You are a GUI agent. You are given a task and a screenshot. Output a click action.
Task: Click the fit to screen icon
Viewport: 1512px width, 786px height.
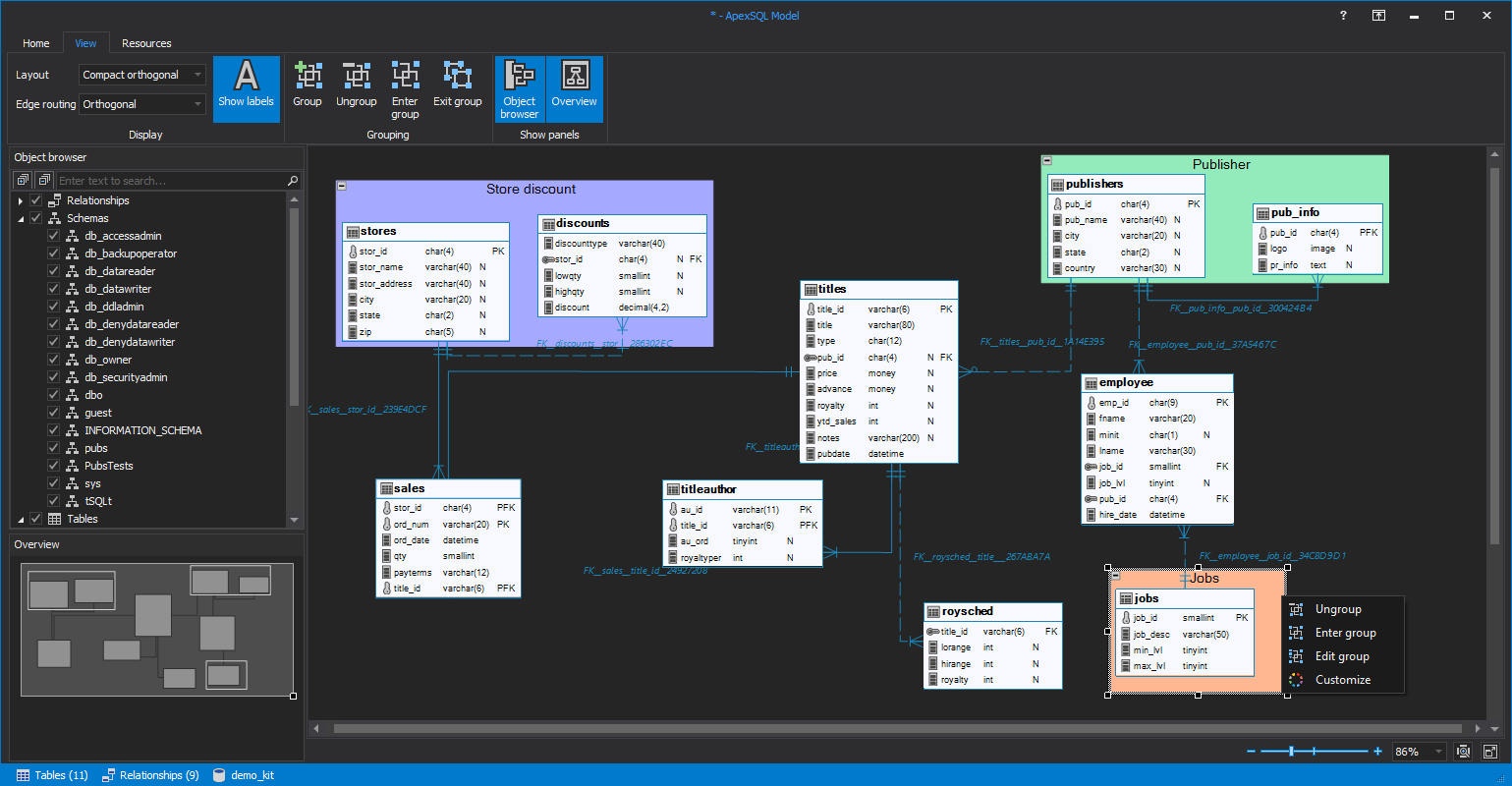coord(1490,752)
